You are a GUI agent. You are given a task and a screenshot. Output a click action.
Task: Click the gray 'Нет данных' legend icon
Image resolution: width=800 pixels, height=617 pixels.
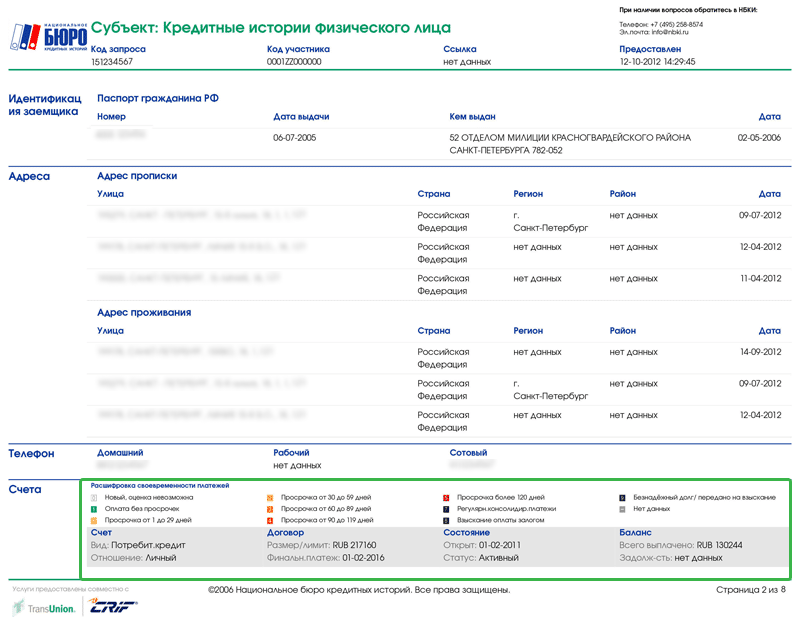click(x=622, y=509)
